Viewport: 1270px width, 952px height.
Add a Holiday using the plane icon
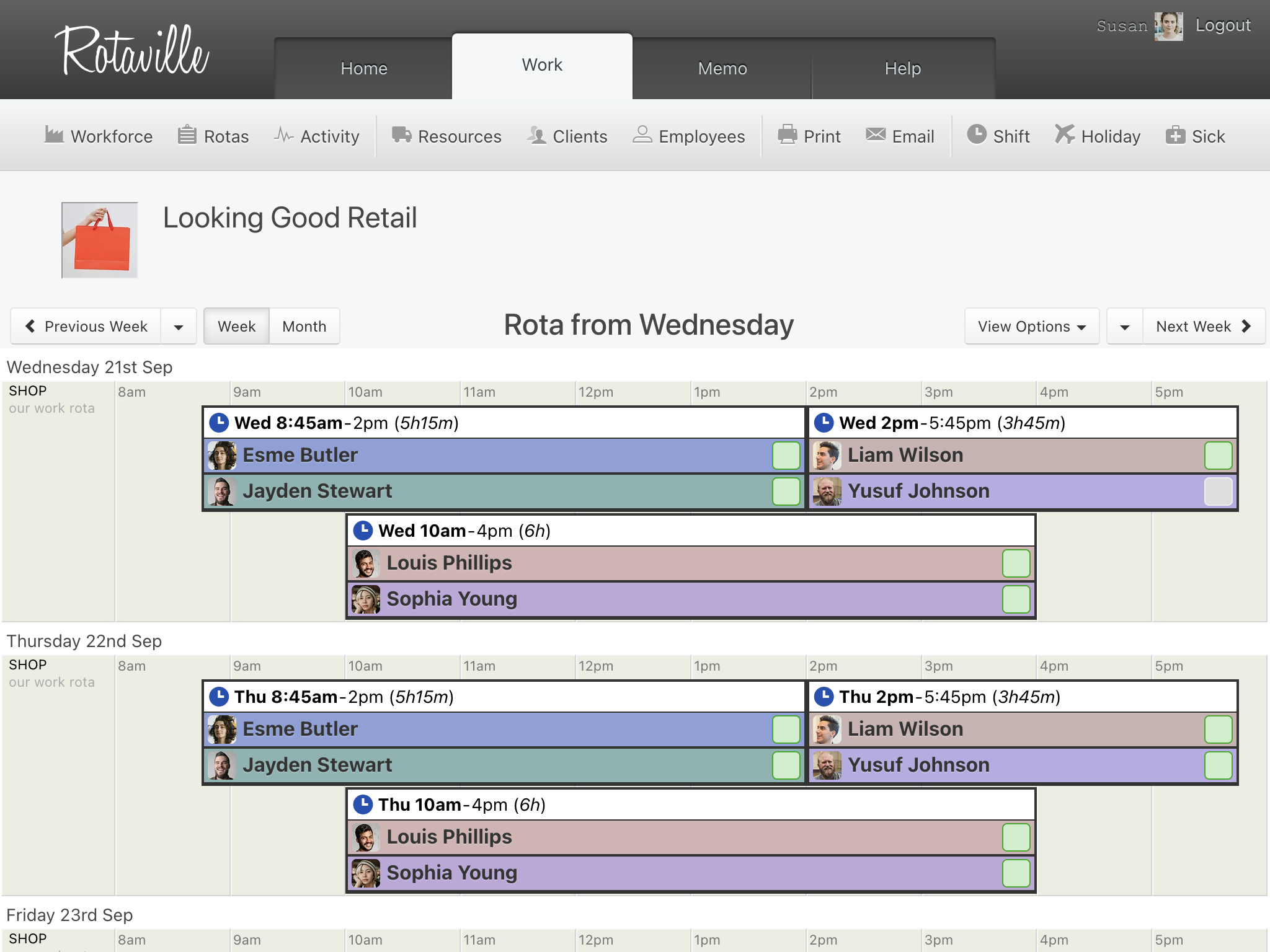[1064, 134]
